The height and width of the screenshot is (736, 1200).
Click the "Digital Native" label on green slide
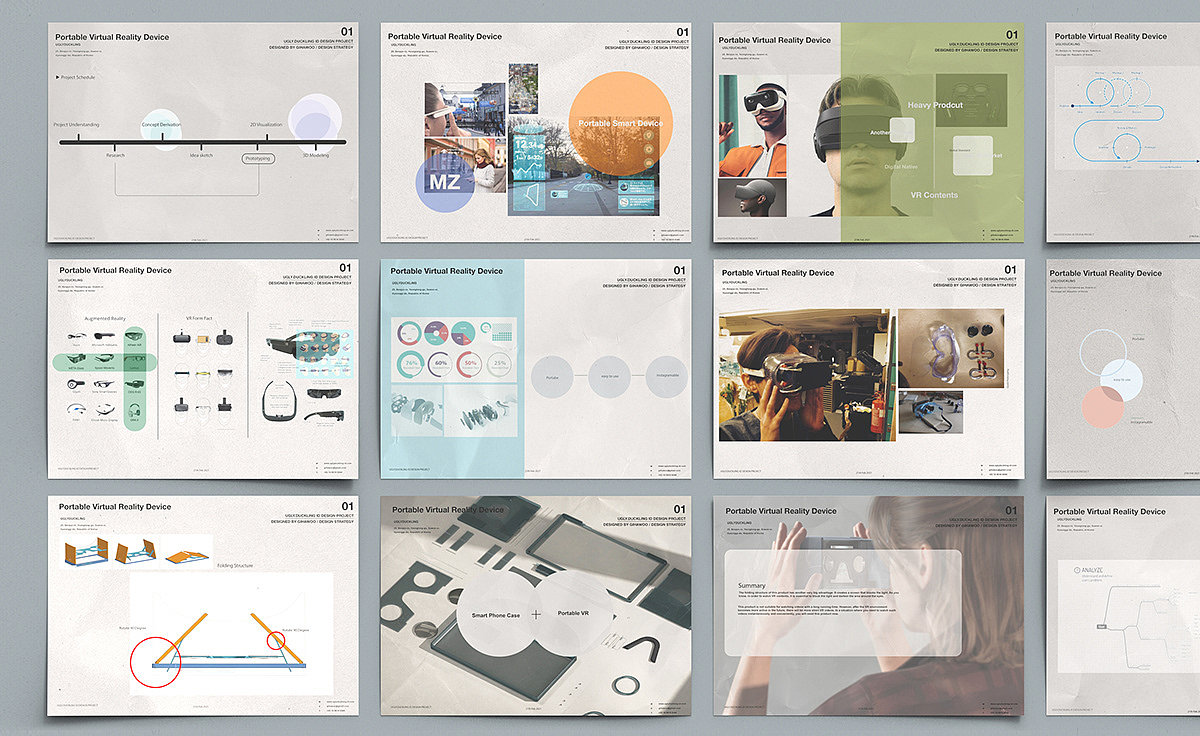[901, 167]
